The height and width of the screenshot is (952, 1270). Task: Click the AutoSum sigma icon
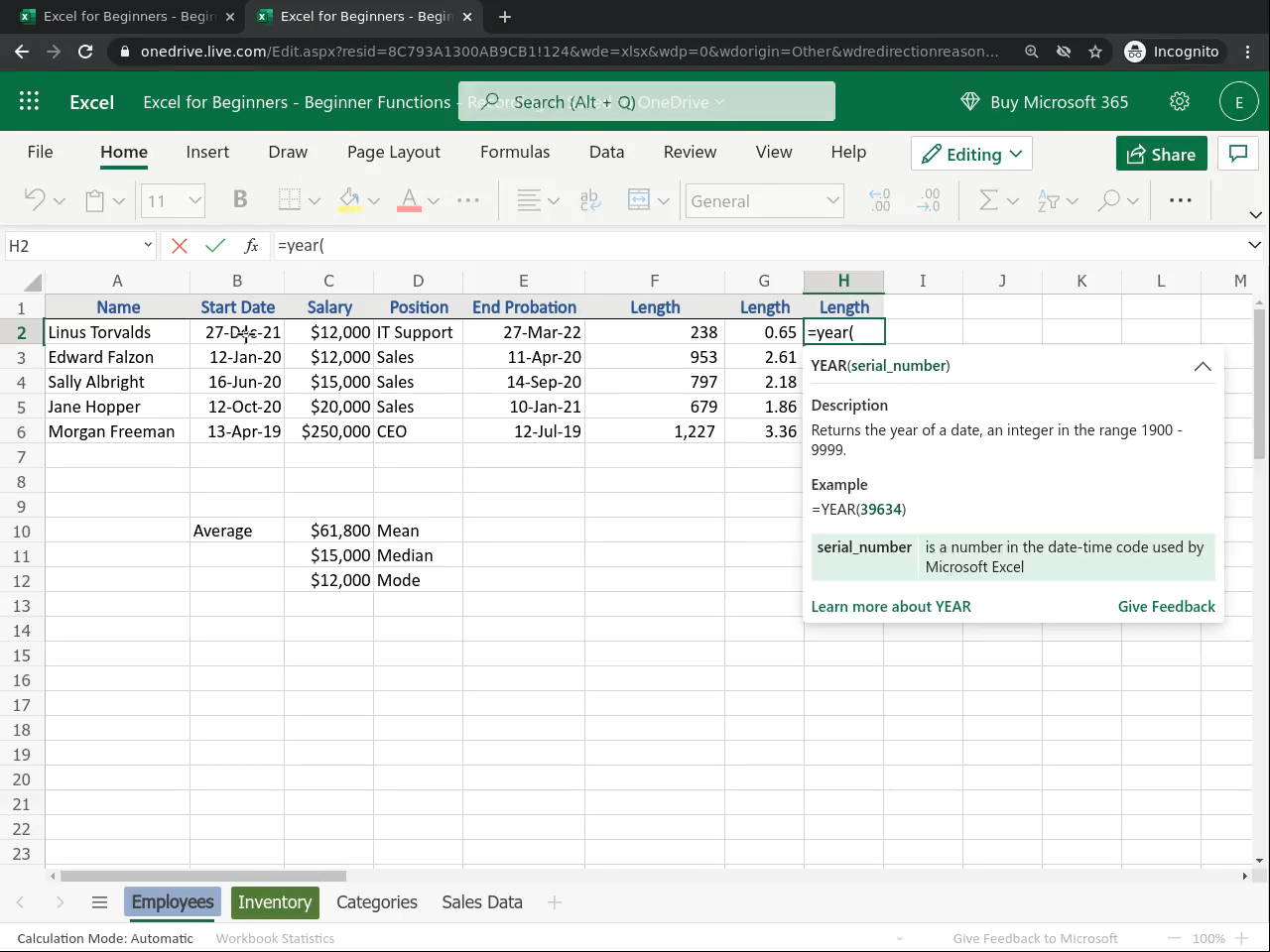[988, 200]
